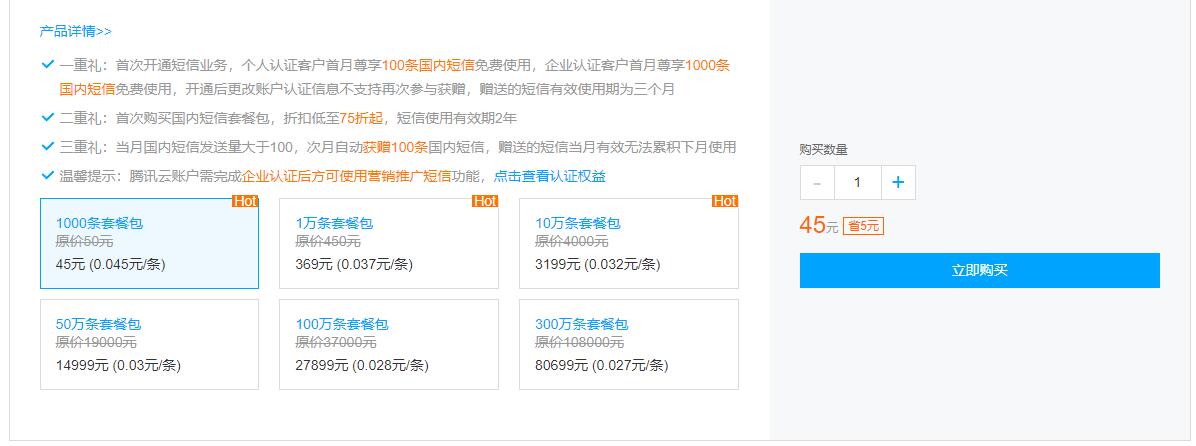Click the checkmark icon beside 二重礼

click(48, 118)
